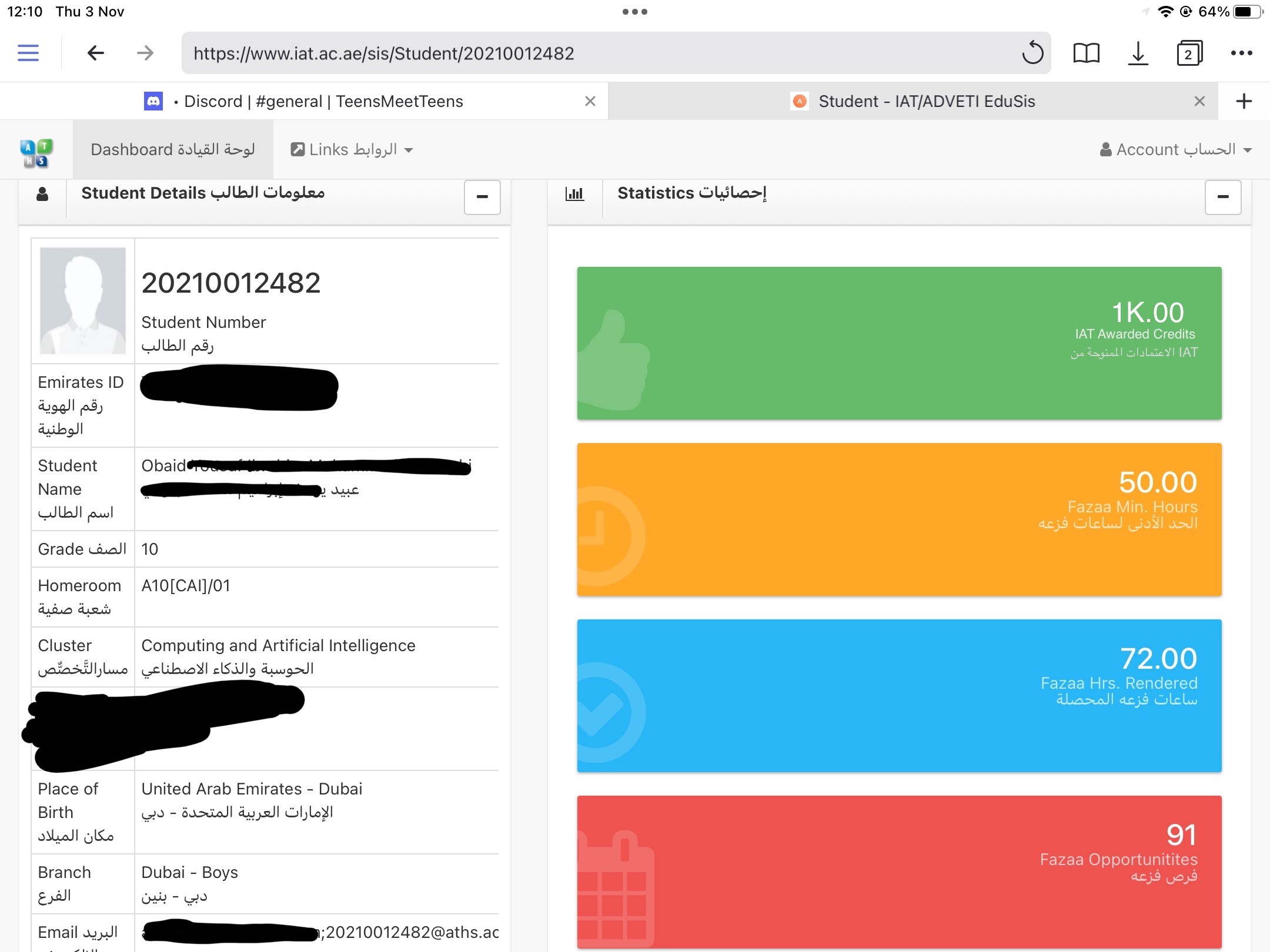
Task: Open the browser hamburger menu
Action: coord(28,53)
